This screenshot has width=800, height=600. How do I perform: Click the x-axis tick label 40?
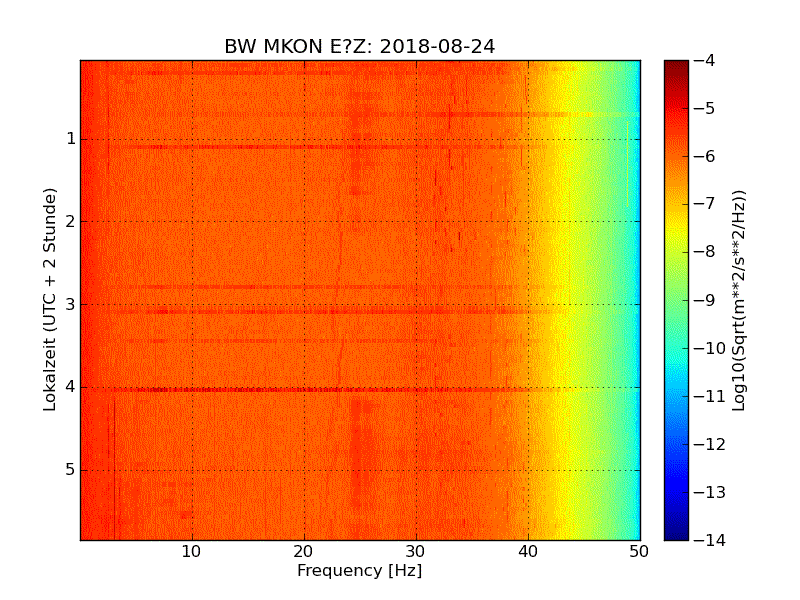[528, 552]
